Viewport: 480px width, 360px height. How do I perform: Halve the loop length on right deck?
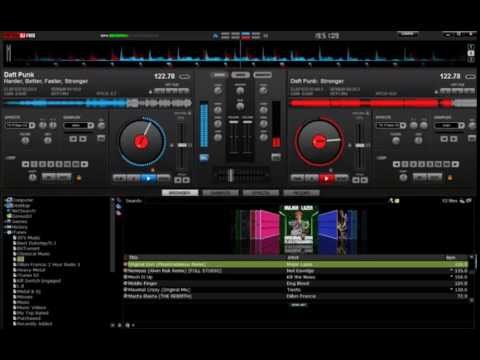[396, 164]
